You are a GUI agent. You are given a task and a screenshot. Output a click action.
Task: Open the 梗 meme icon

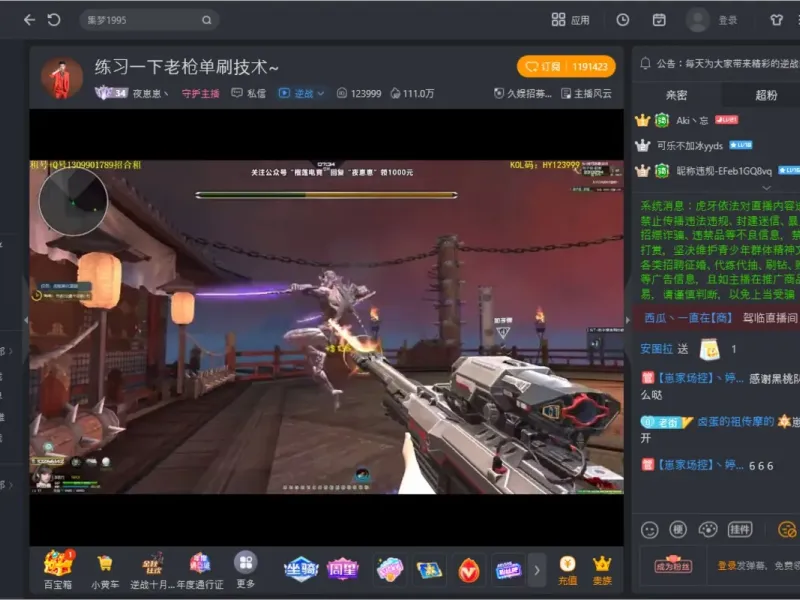tap(678, 530)
